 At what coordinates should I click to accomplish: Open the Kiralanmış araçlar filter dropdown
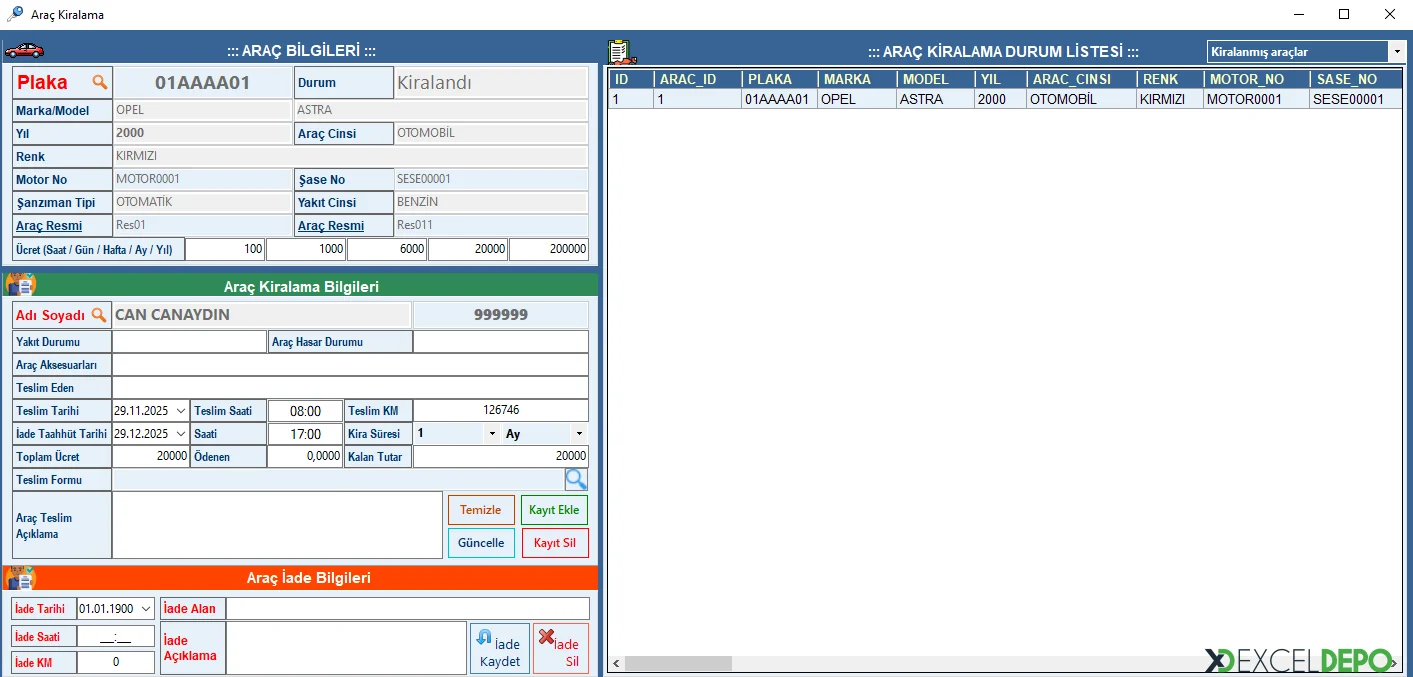tap(1396, 52)
